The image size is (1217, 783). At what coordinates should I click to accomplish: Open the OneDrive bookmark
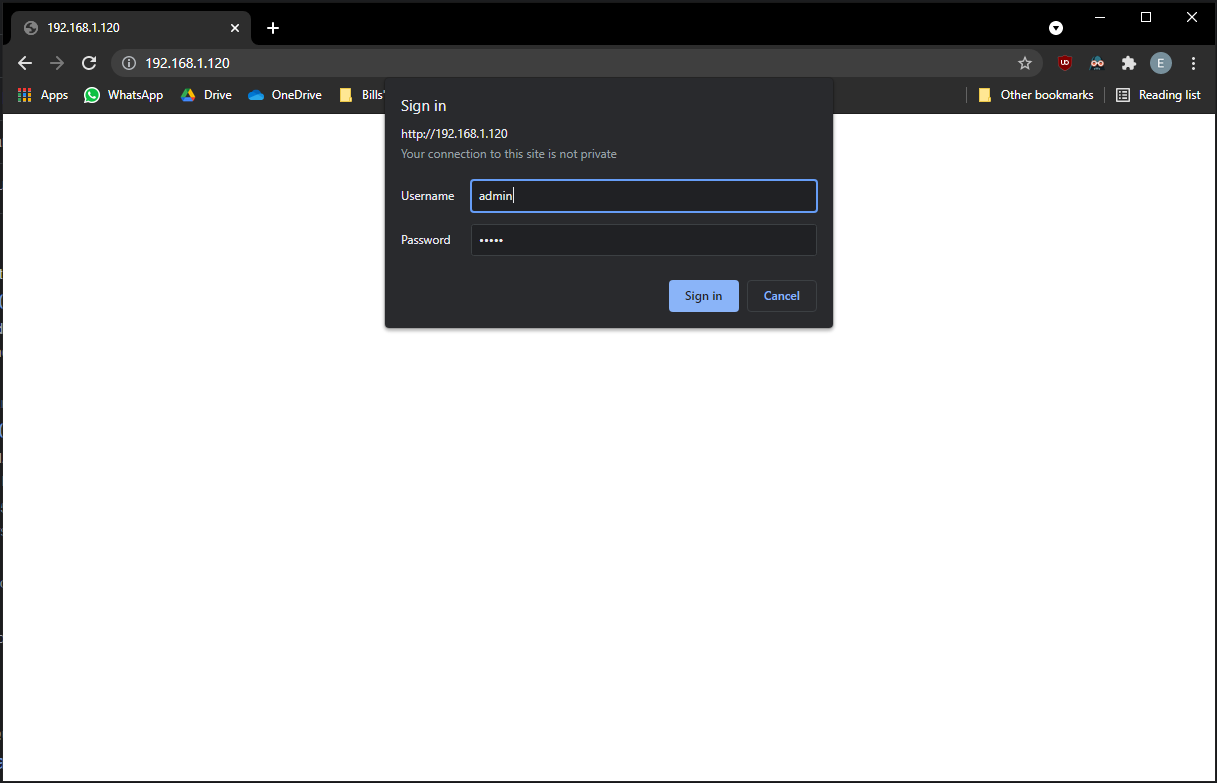click(285, 95)
